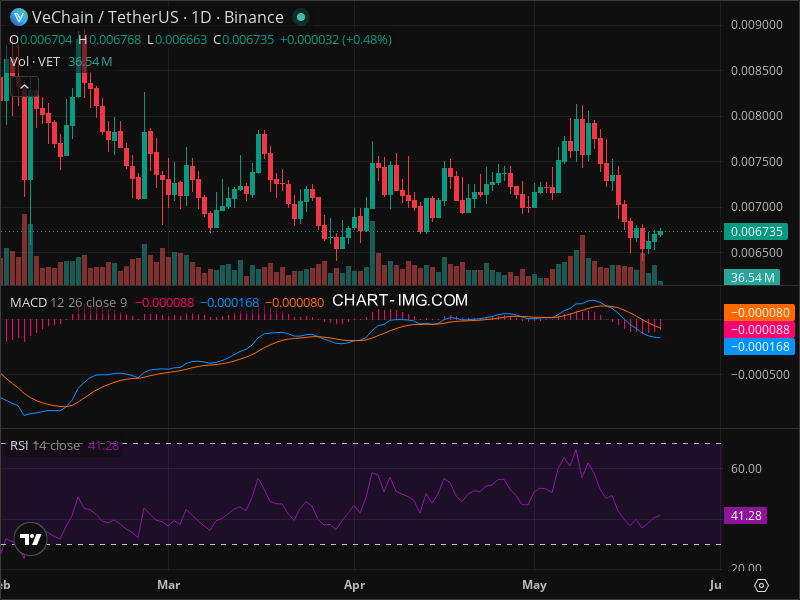The width and height of the screenshot is (800, 600).
Task: Click the pink MACD histogram value −0.000088 tag
Action: 759,330
